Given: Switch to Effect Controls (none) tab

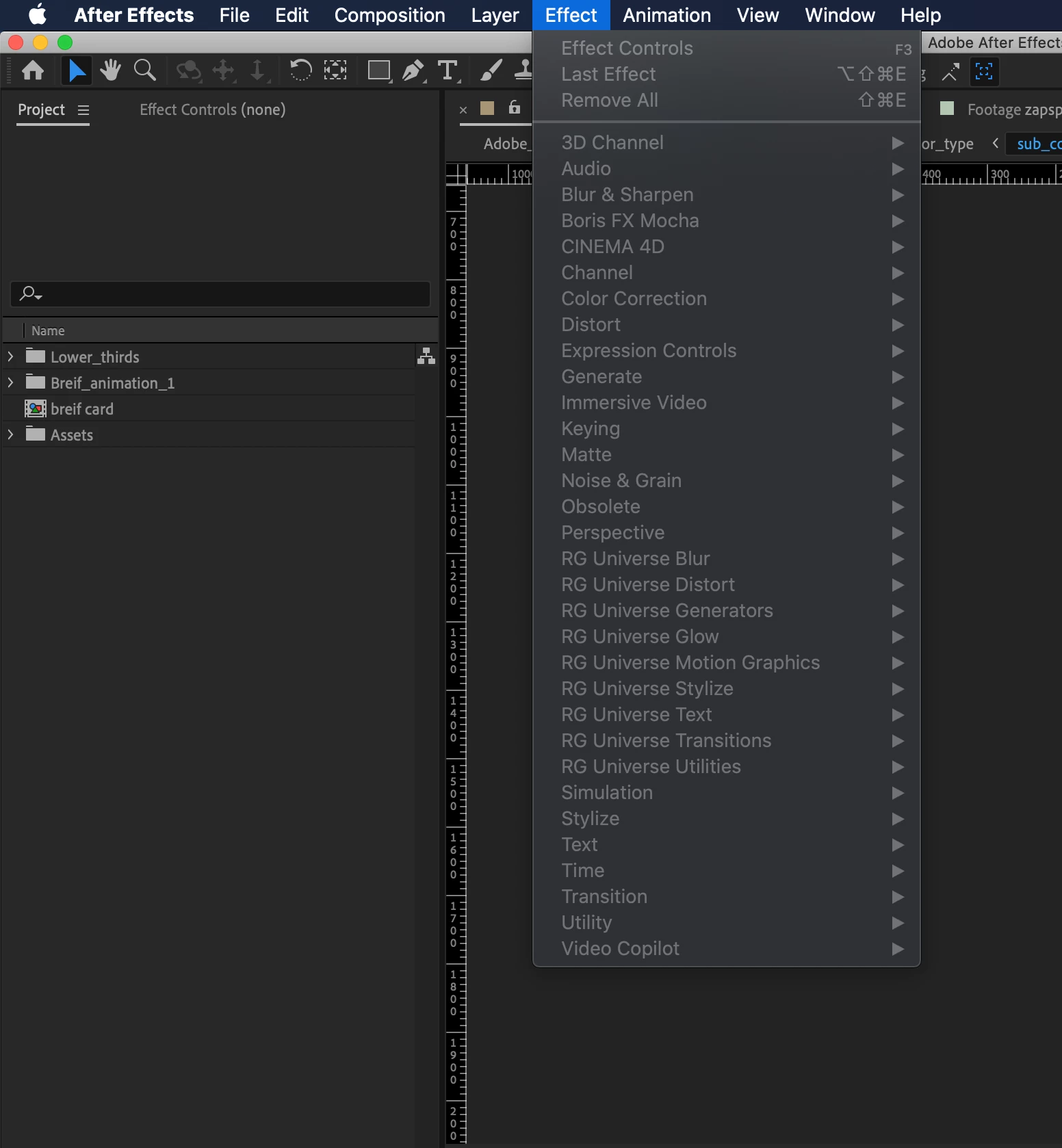Looking at the screenshot, I should [212, 109].
